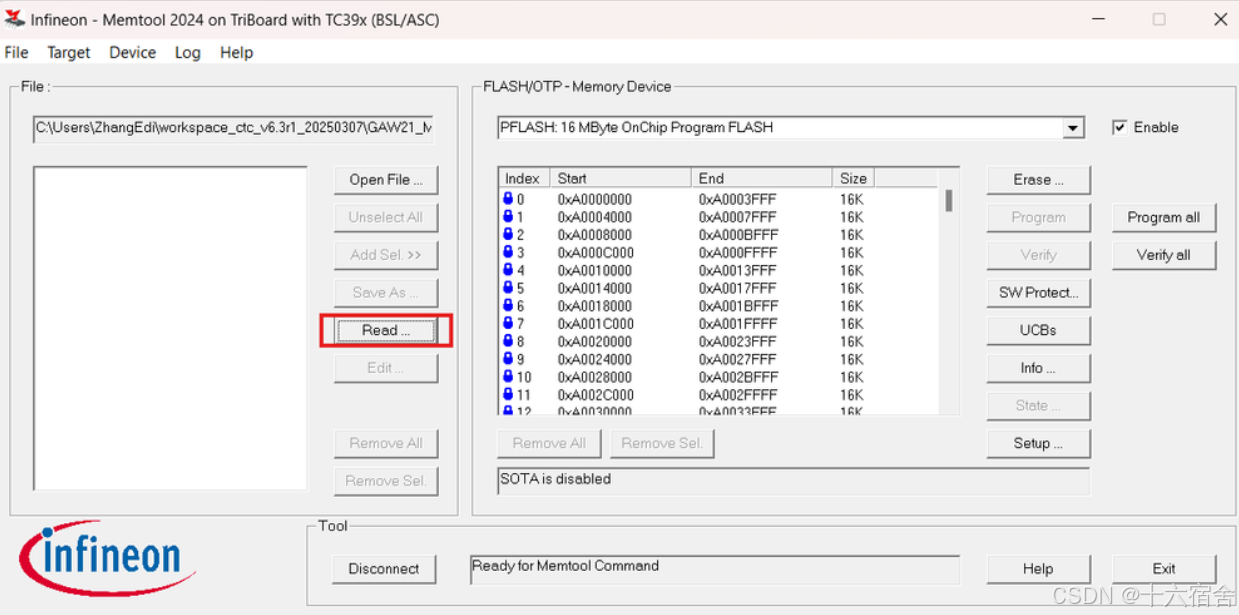Click the lock icon of sector 11
Viewport: 1239px width, 615px height.
[x=508, y=395]
